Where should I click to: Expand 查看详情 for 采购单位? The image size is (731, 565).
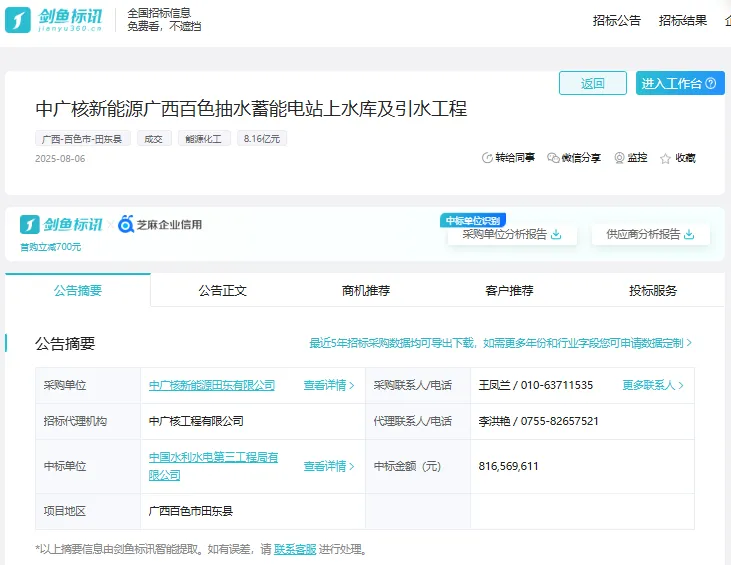click(329, 385)
